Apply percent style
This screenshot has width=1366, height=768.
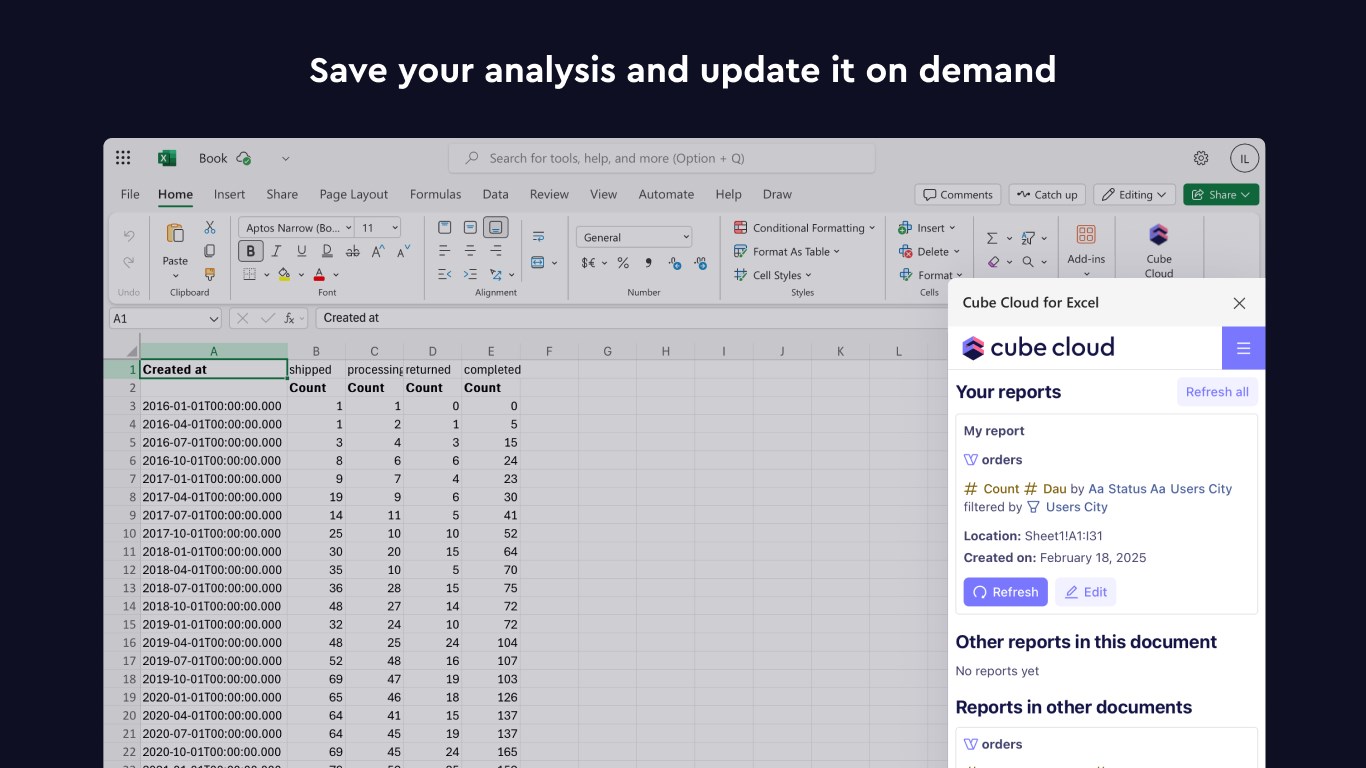(623, 263)
